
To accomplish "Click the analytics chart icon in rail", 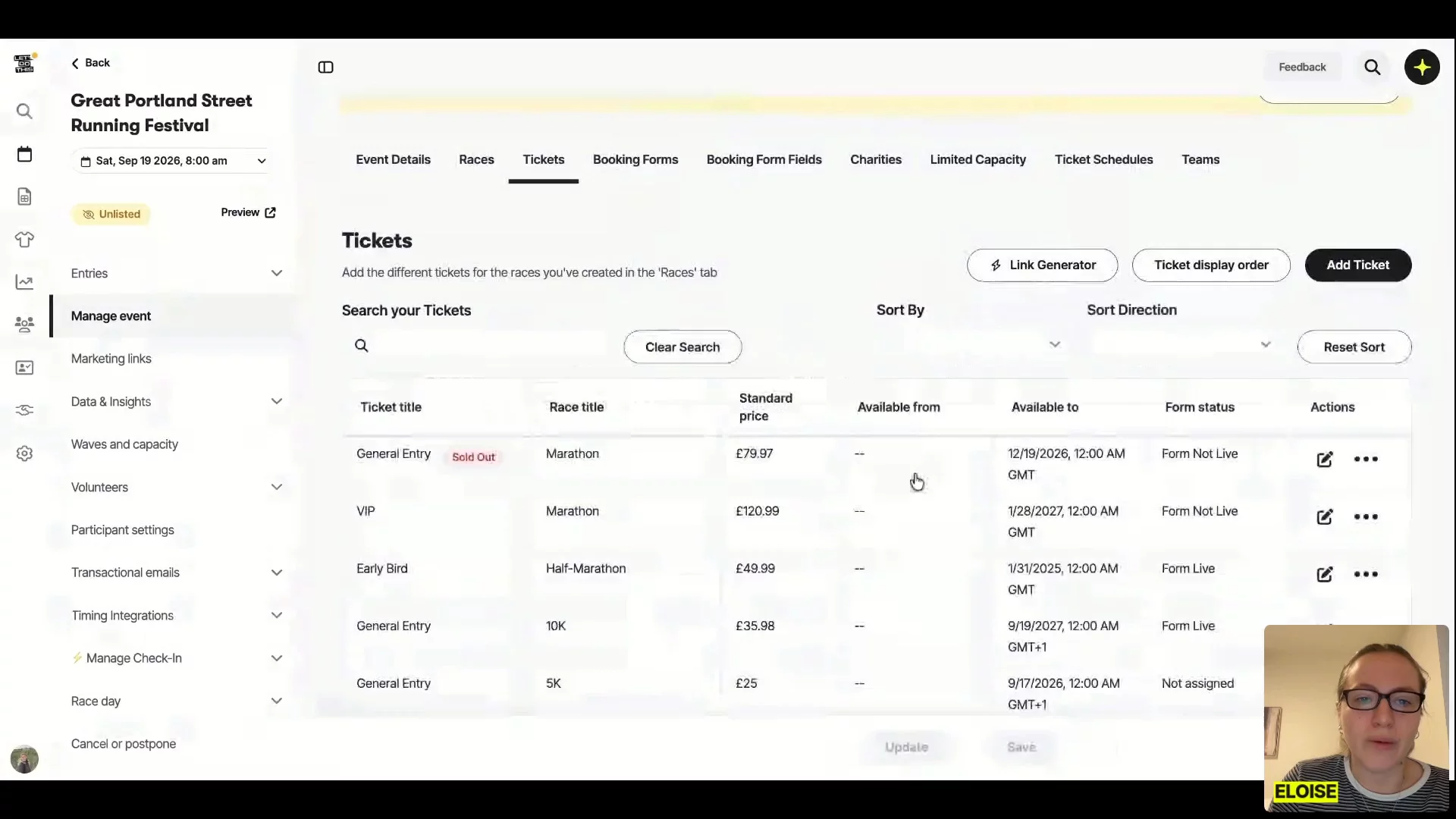I will [24, 282].
